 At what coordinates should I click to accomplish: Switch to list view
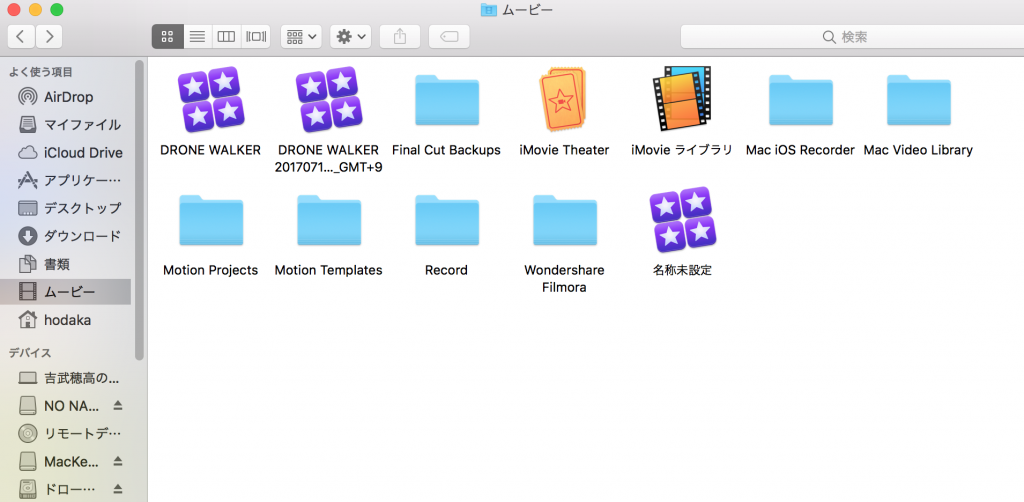[x=197, y=37]
